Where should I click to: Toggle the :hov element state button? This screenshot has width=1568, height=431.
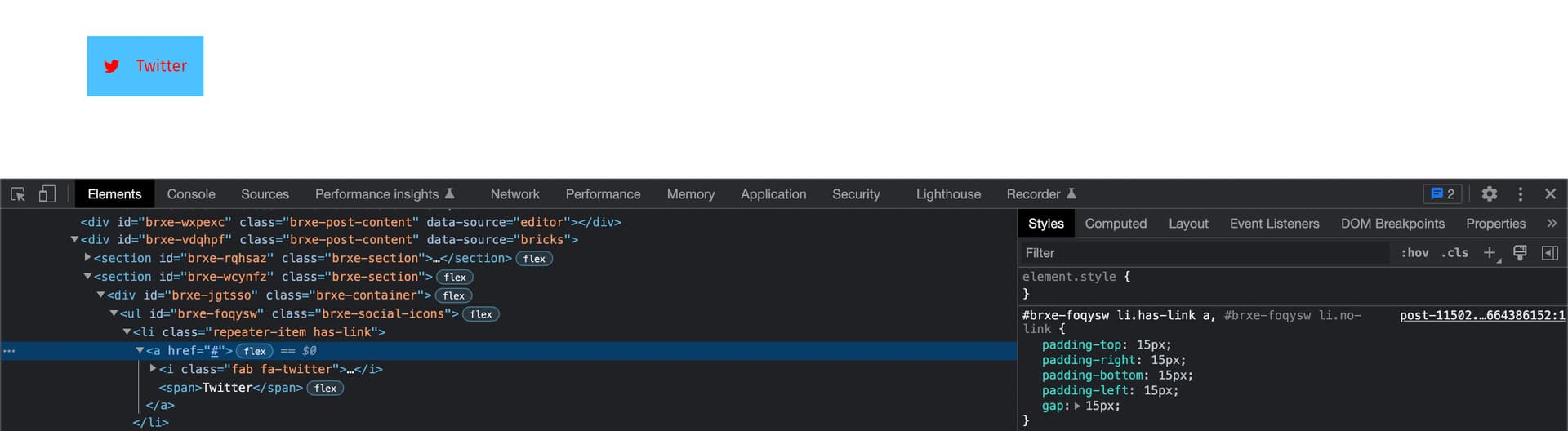click(1414, 253)
